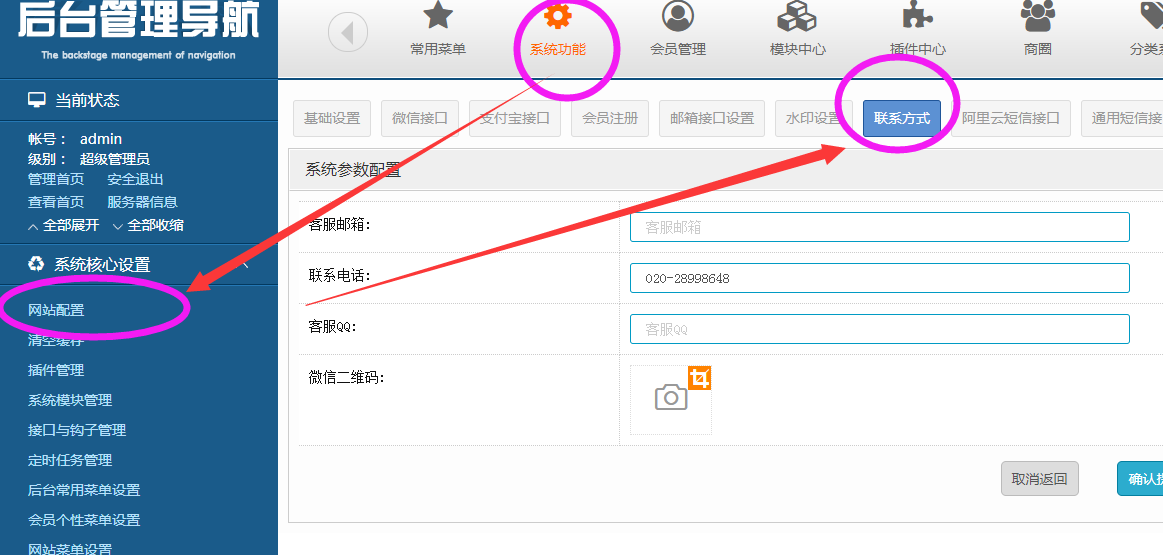Open 系统功能 gear icon

[x=558, y=16]
